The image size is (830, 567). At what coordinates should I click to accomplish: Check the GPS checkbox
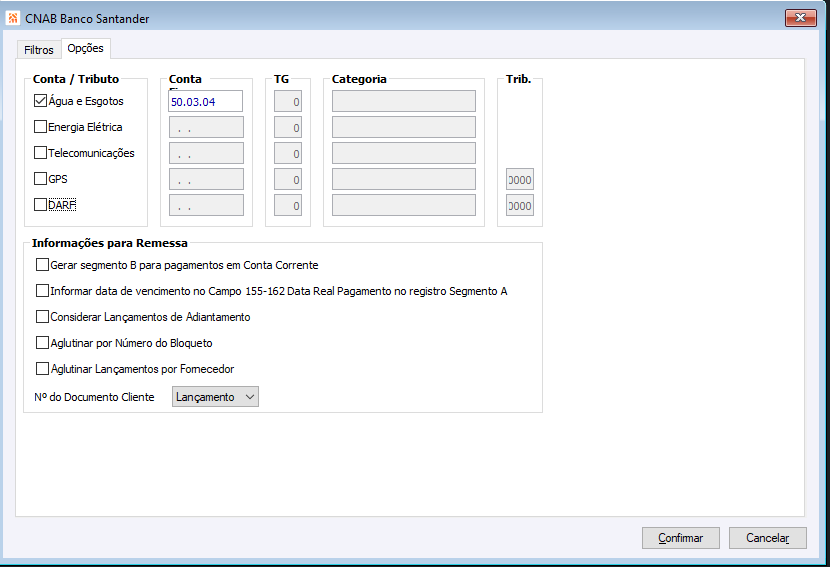tap(40, 178)
